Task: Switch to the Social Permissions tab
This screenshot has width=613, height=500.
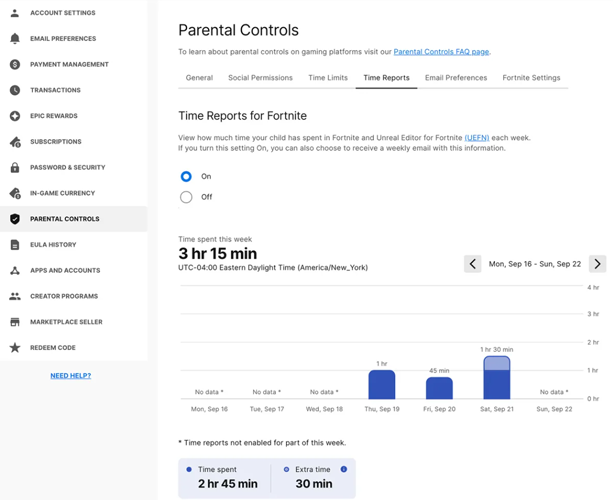Action: tap(260, 78)
